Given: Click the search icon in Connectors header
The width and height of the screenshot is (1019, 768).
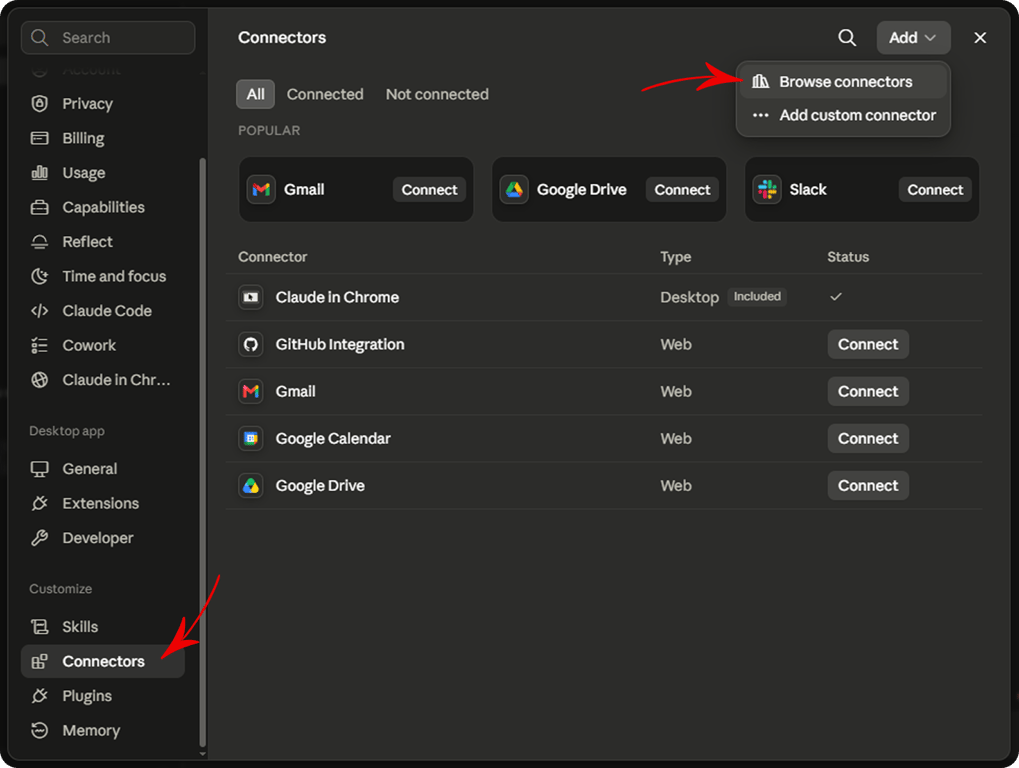Looking at the screenshot, I should coord(847,38).
